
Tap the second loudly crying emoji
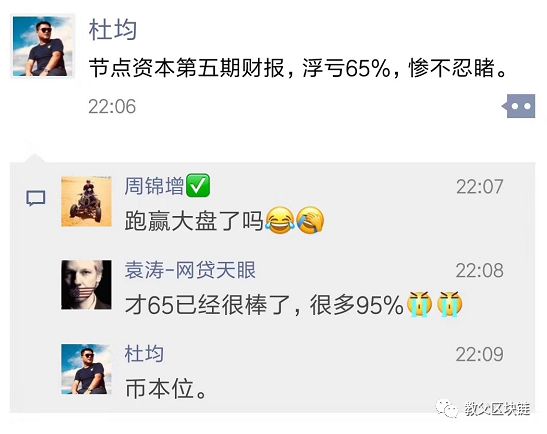449,304
